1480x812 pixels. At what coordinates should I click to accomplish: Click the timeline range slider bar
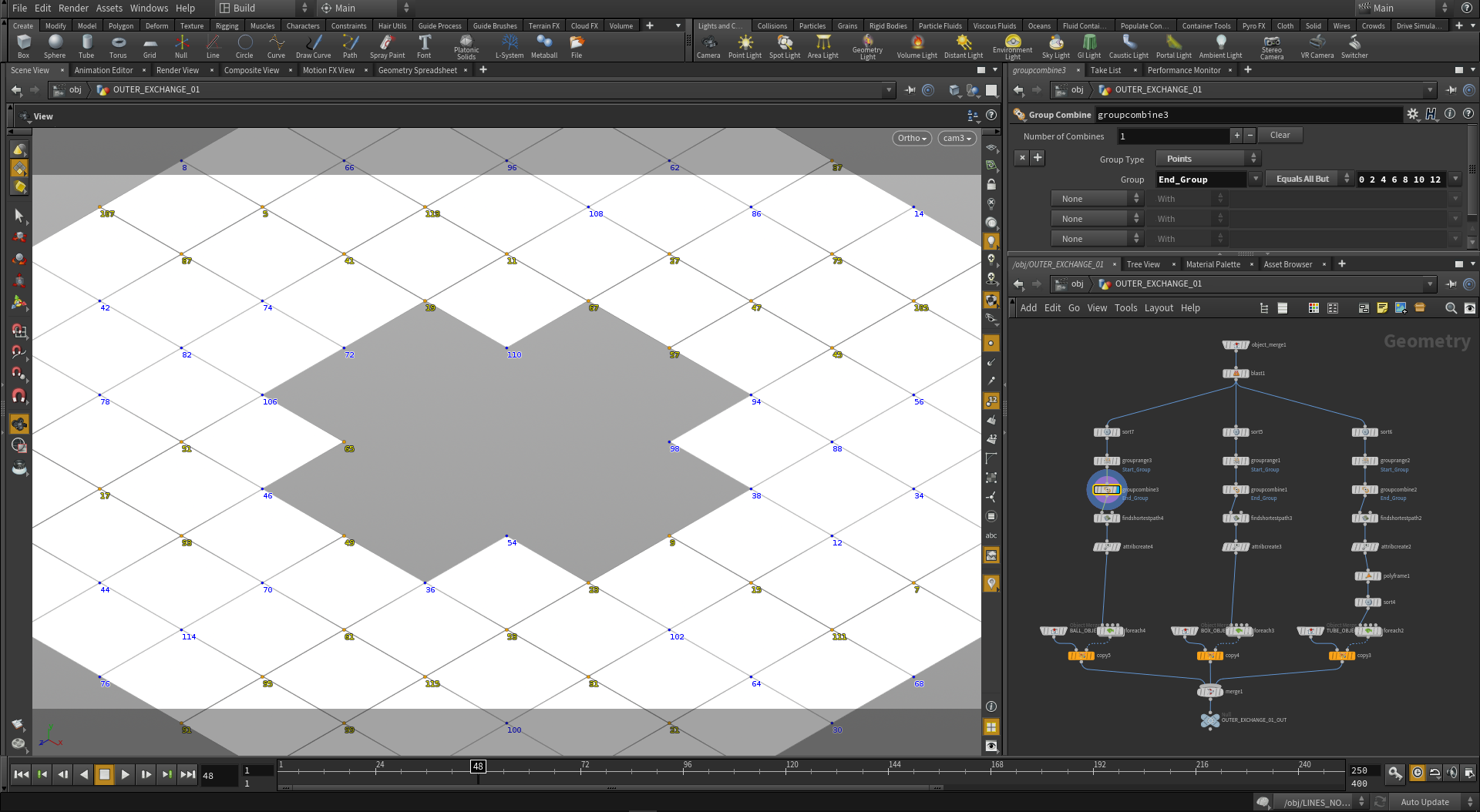pos(611,788)
